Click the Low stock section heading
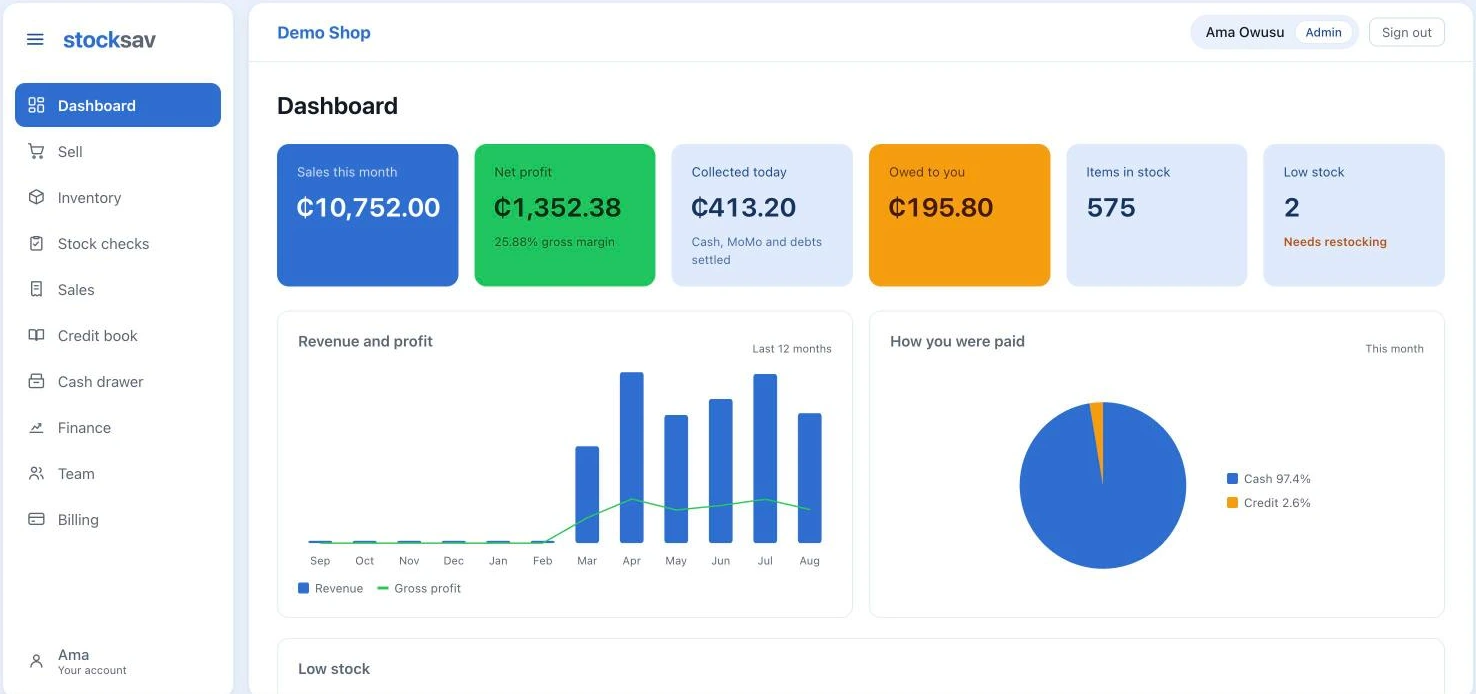Screen dimensions: 1476x694 point(334,669)
